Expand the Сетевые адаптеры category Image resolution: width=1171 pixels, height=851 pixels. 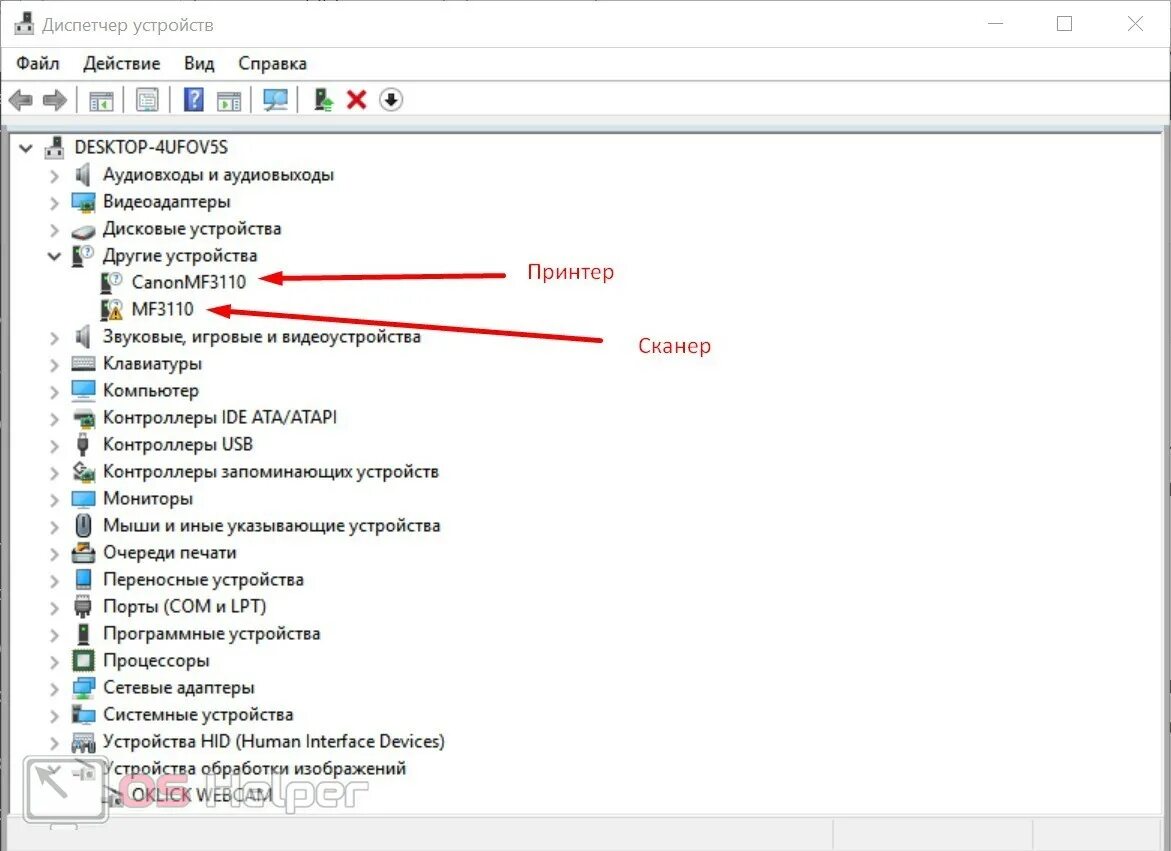click(x=54, y=688)
